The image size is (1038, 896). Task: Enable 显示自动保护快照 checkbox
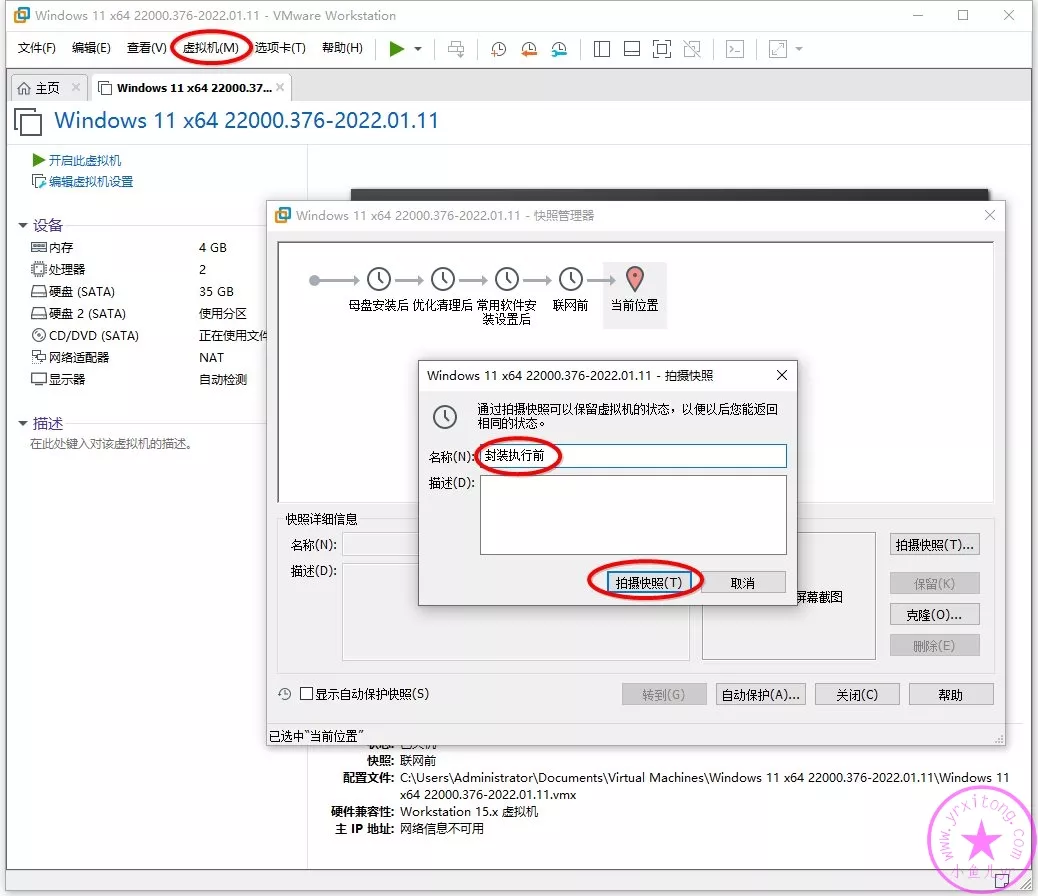click(307, 694)
